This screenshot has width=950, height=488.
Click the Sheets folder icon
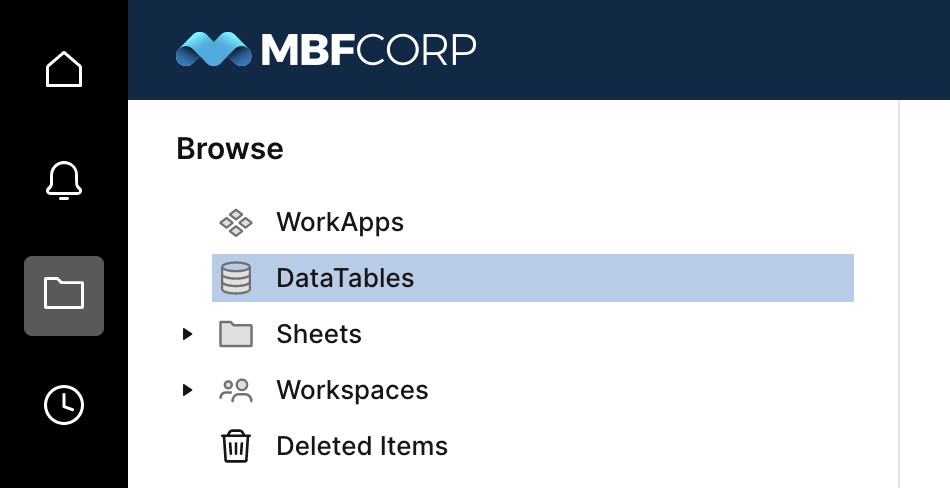tap(236, 334)
